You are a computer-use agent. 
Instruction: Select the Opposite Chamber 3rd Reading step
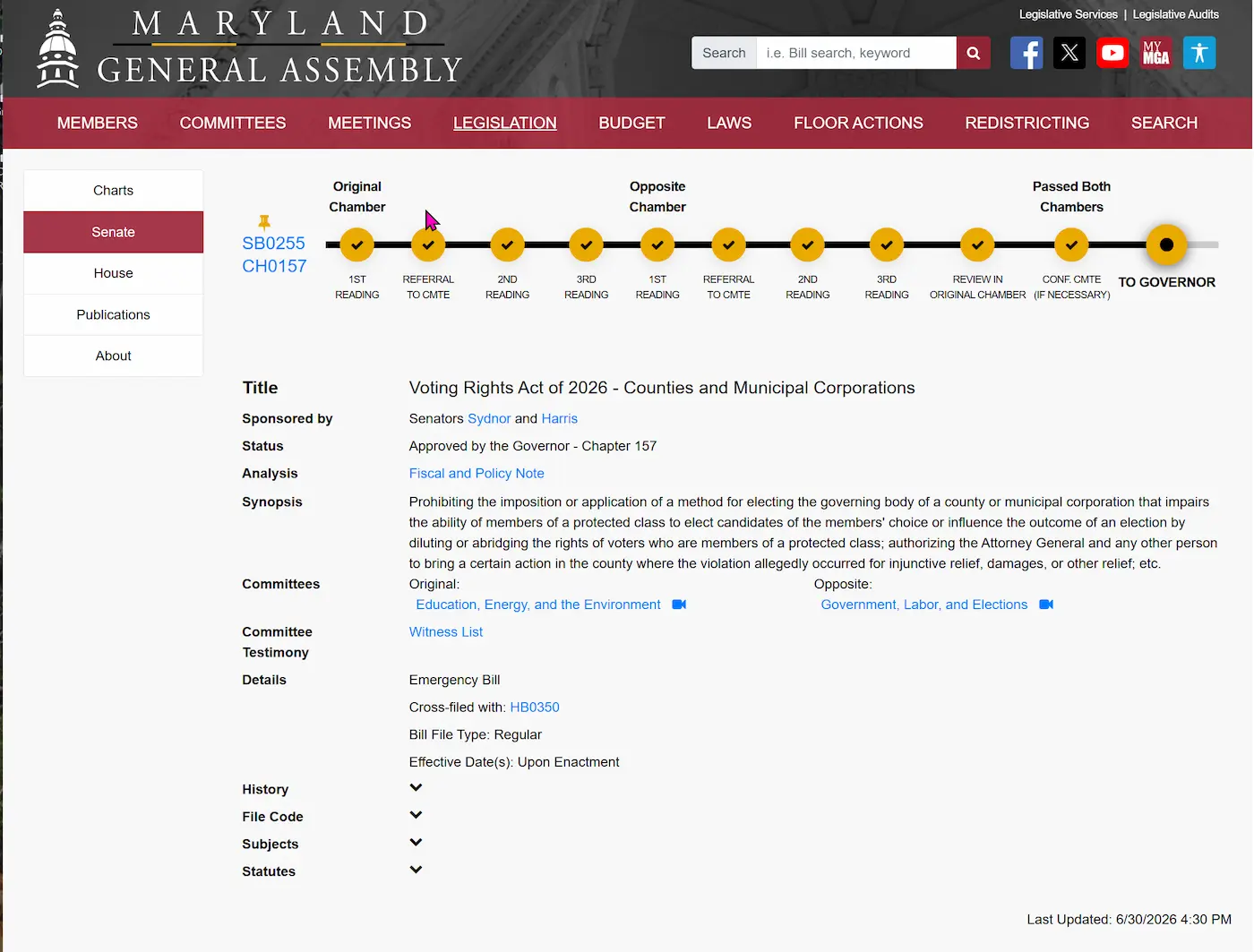(x=887, y=244)
